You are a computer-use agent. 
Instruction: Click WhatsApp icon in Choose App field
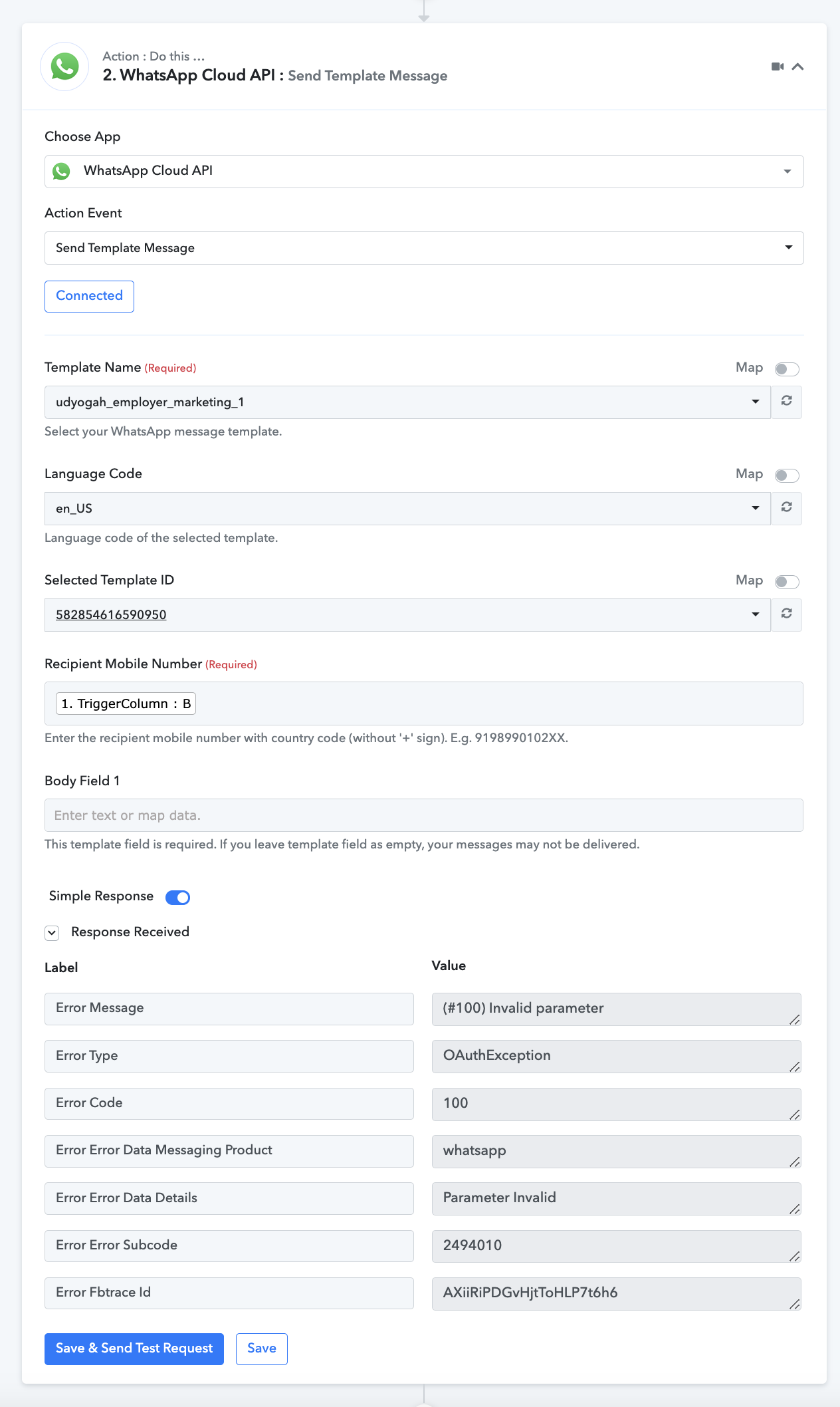point(62,172)
